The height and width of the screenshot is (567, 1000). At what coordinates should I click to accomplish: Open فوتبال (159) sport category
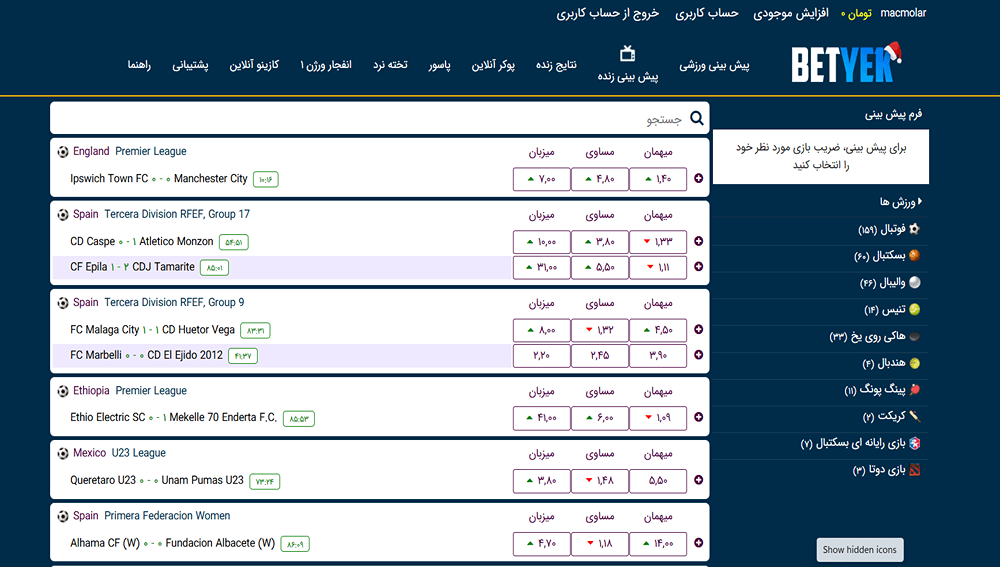coord(881,229)
